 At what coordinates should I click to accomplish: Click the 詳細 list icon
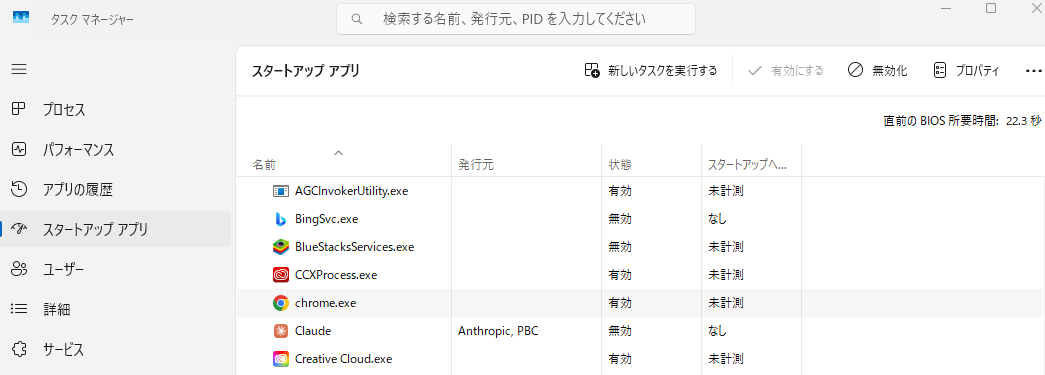19,309
